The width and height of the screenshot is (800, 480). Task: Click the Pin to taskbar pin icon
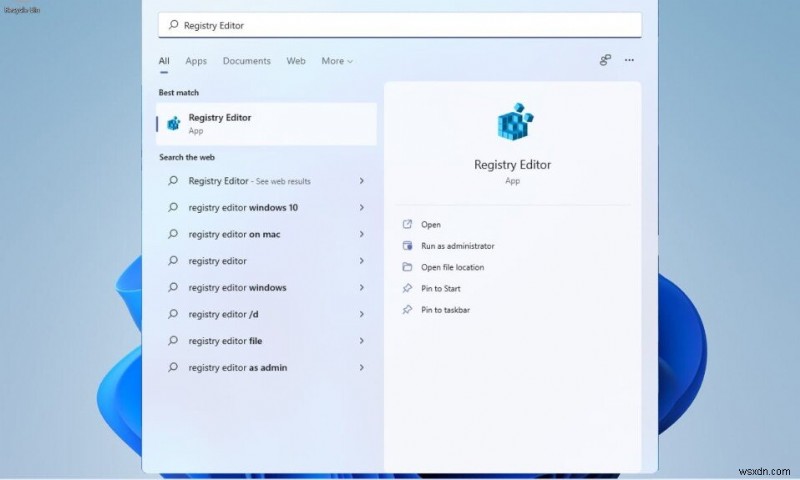point(407,310)
